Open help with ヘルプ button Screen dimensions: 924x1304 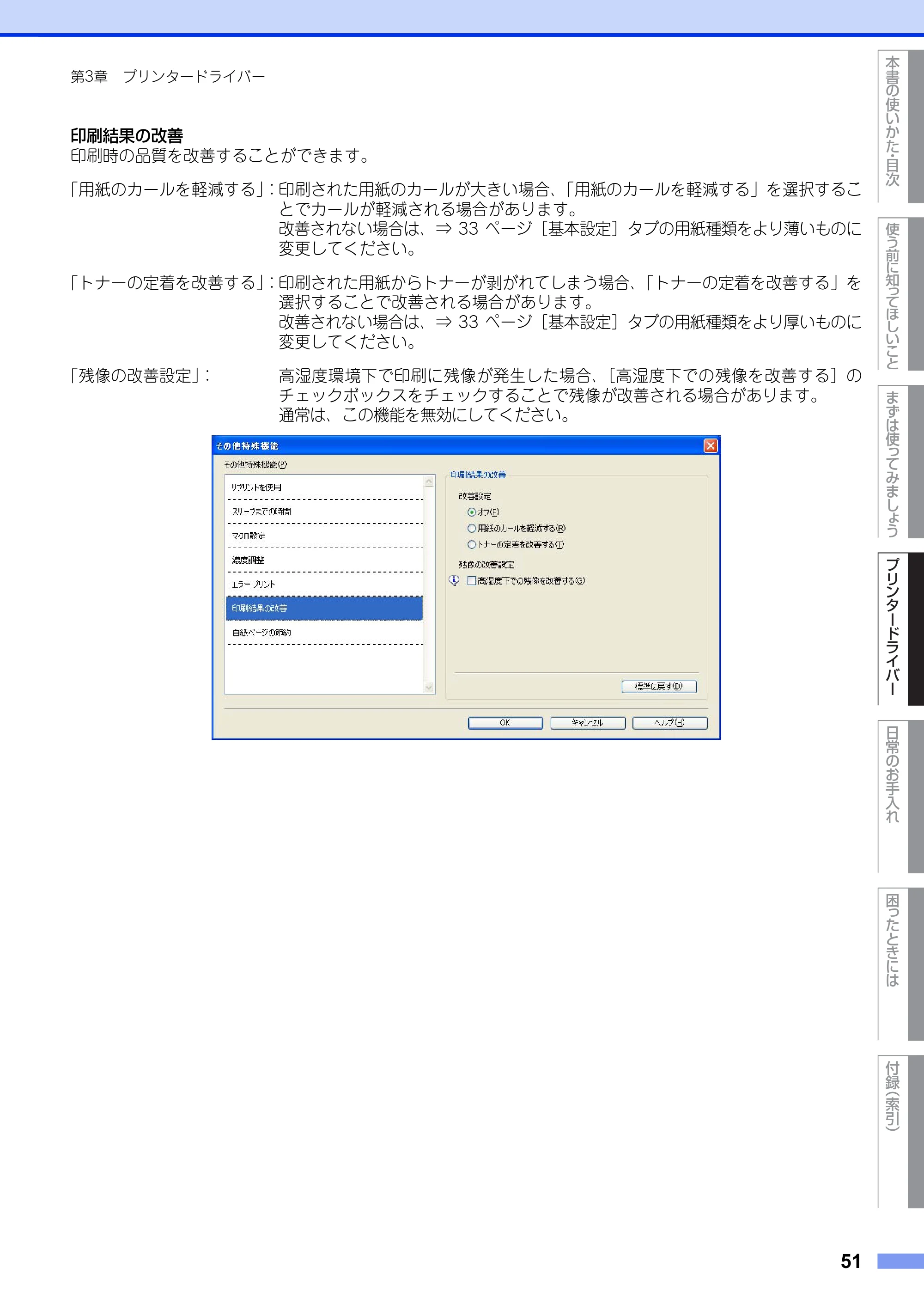point(669,723)
